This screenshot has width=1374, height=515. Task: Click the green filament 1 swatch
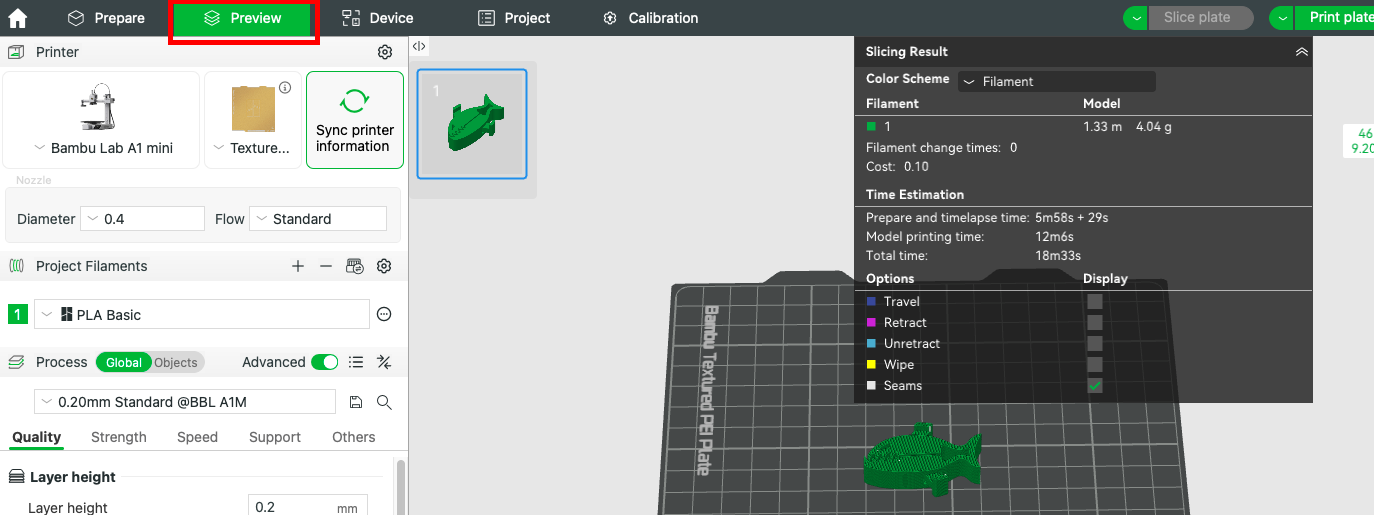click(x=18, y=315)
